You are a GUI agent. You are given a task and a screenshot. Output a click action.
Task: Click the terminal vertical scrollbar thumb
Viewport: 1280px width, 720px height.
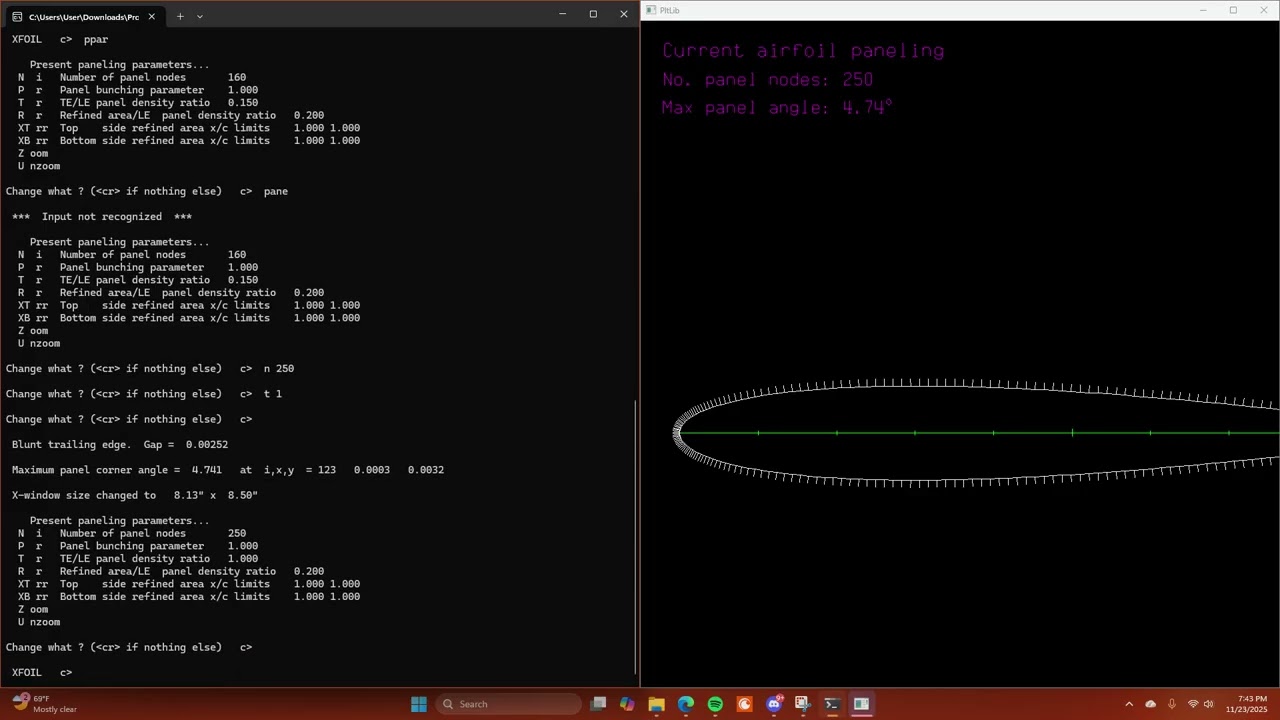(636, 537)
